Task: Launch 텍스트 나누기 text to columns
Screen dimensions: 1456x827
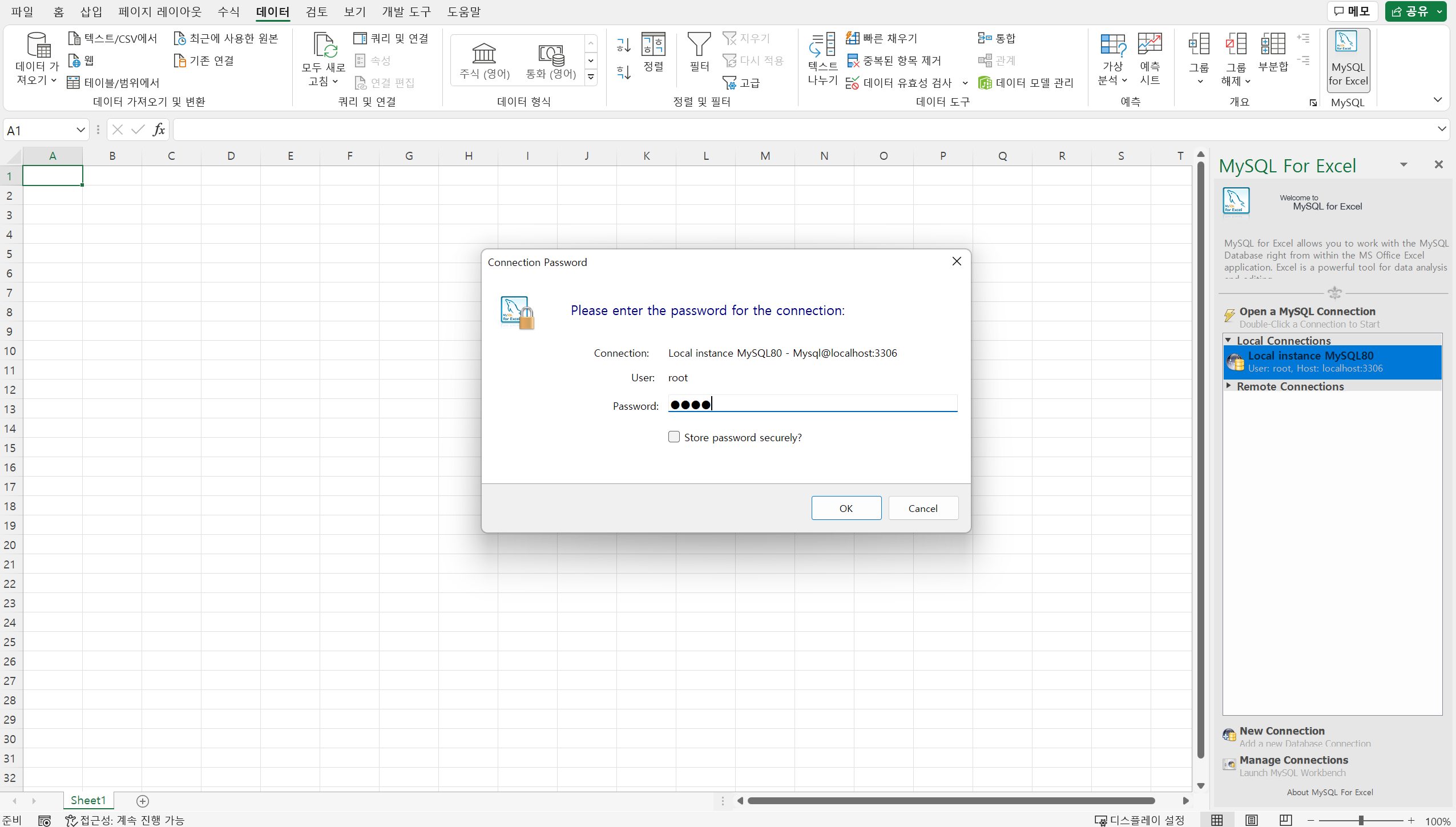Action: point(822,59)
